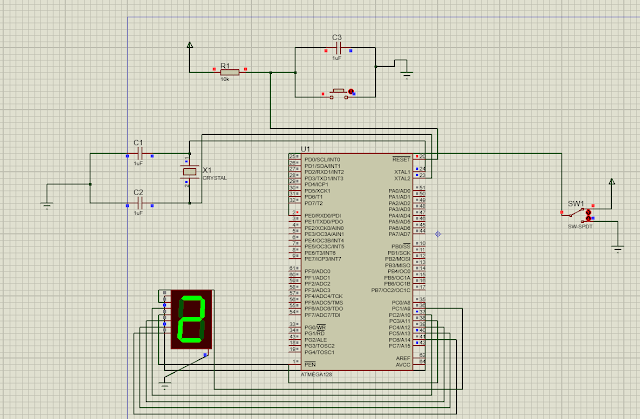Click the SW1 reference label
Viewport: 640px width, 419px height.
click(x=576, y=204)
